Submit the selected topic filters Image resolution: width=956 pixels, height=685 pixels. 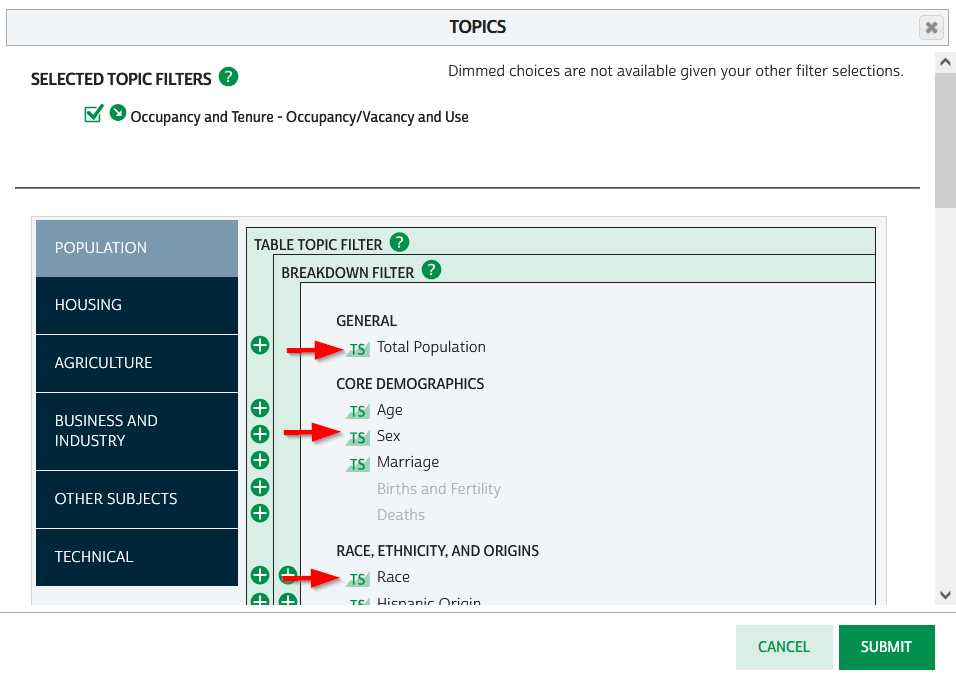[886, 647]
